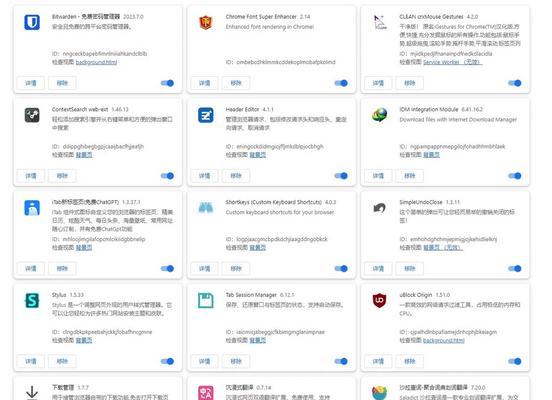Disable the Bitwarden extension toggle
The image size is (552, 400).
(x=167, y=83)
